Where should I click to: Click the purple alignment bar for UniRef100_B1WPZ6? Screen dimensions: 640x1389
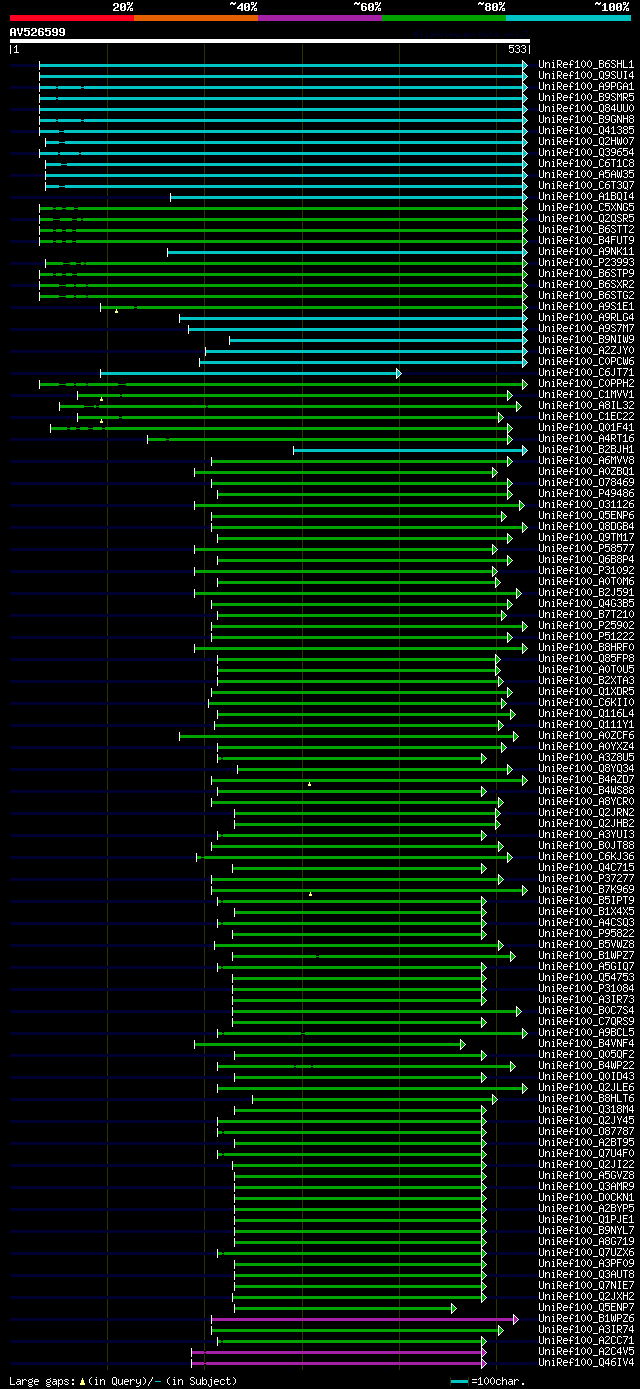(x=365, y=1319)
